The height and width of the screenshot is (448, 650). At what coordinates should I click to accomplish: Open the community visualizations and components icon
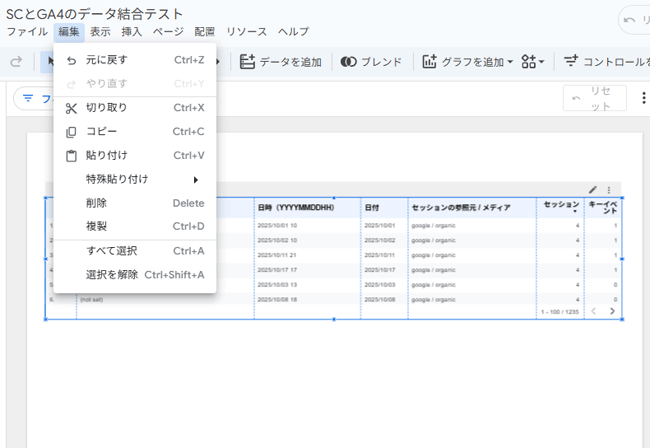(x=529, y=62)
